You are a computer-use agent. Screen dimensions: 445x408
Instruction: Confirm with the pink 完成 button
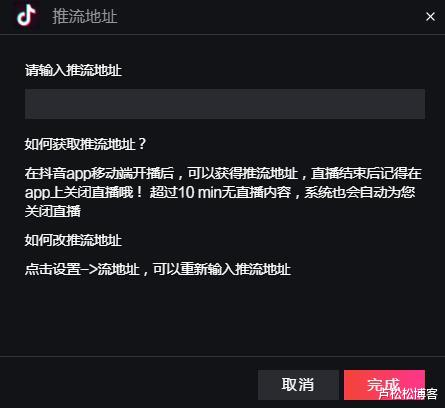384,385
